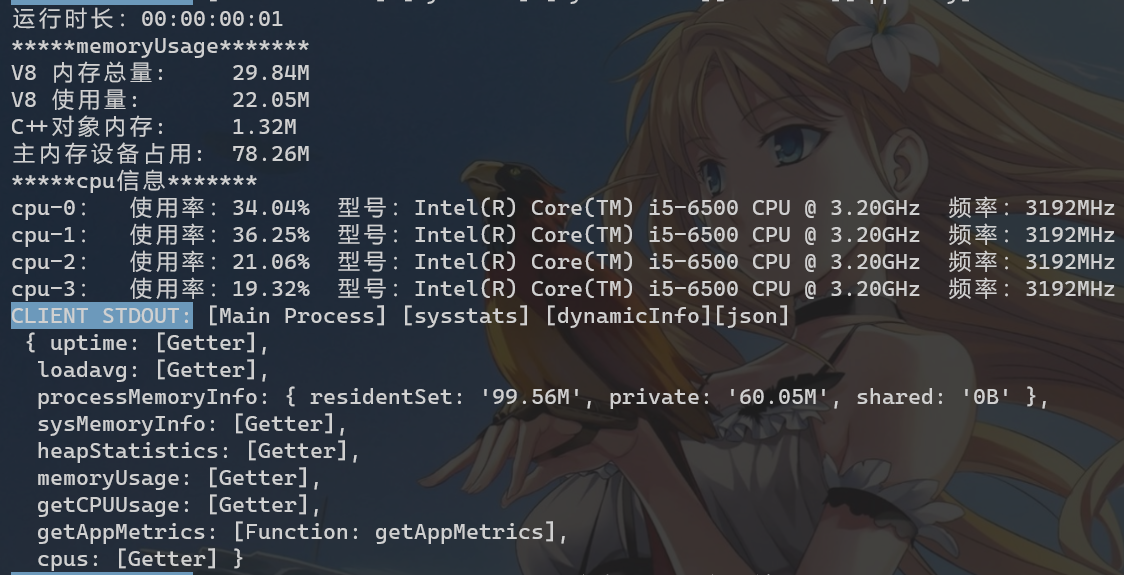Click the 3192MHz frequency on cpu-0 row
The width and height of the screenshot is (1124, 575).
pyautogui.click(x=1070, y=208)
